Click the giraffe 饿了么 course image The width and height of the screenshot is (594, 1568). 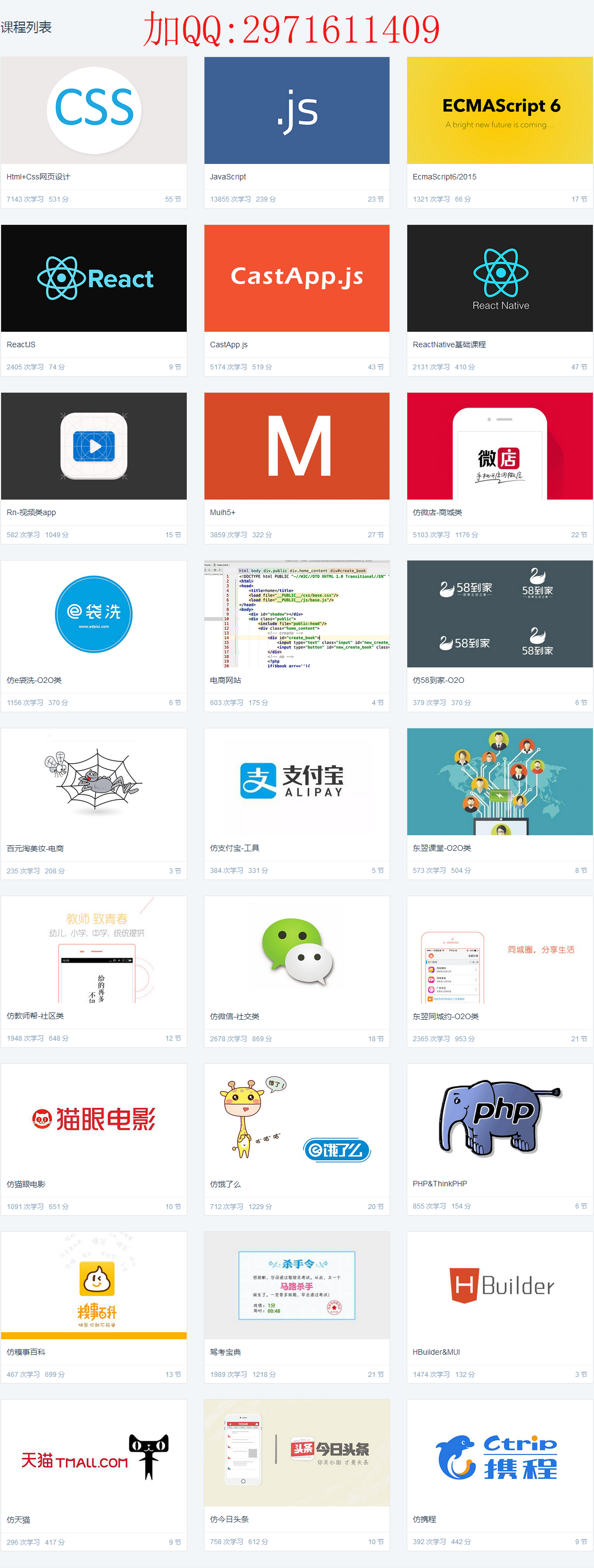[x=296, y=1118]
